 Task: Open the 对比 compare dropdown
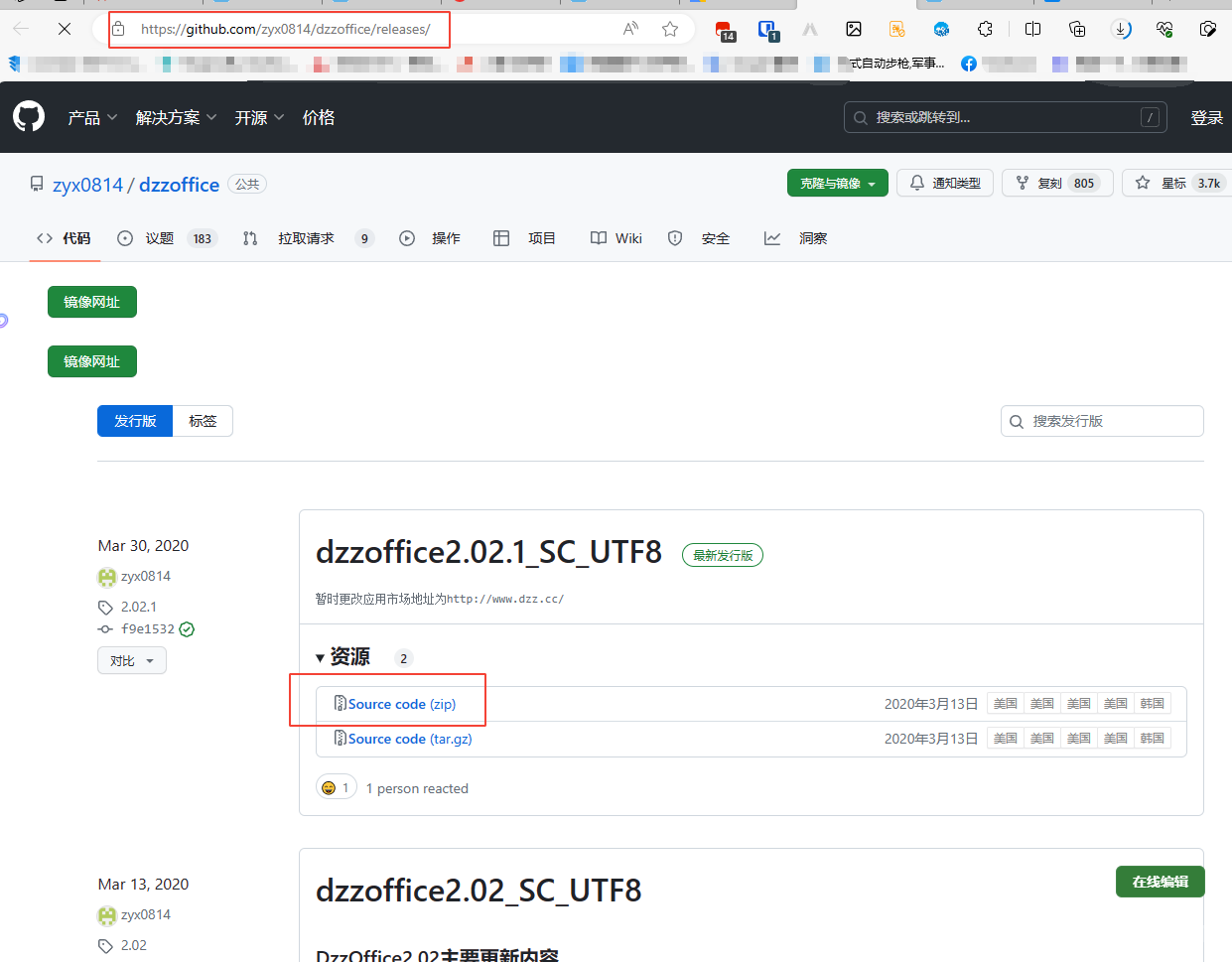point(132,660)
